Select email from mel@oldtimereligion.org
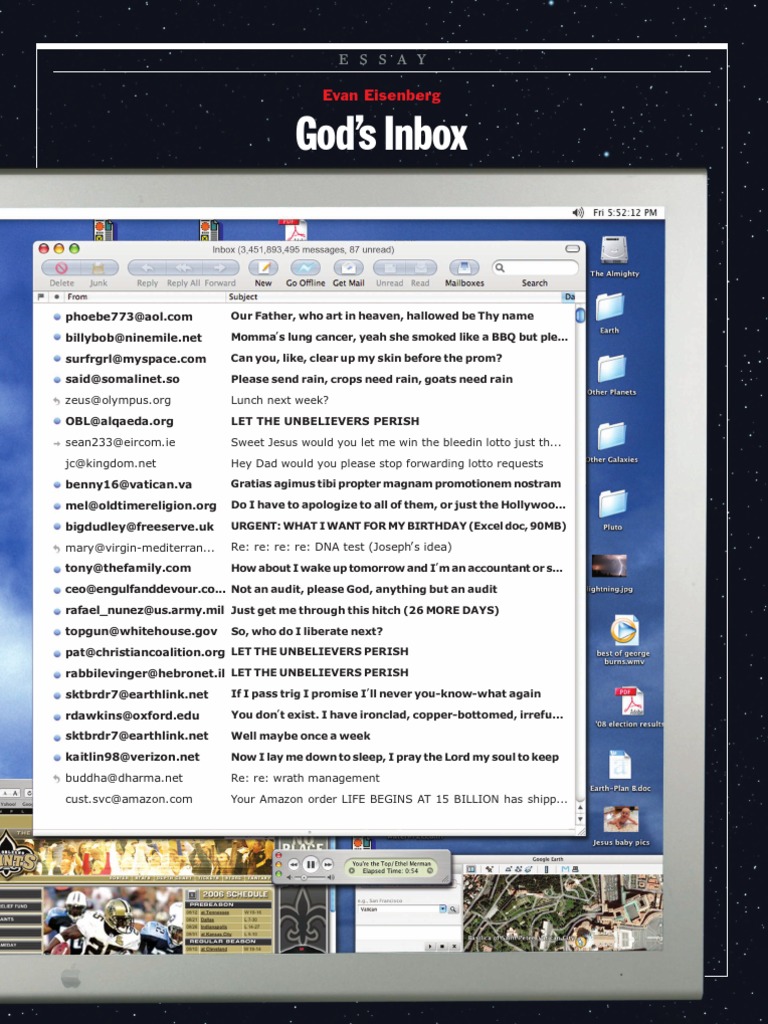 pyautogui.click(x=306, y=505)
